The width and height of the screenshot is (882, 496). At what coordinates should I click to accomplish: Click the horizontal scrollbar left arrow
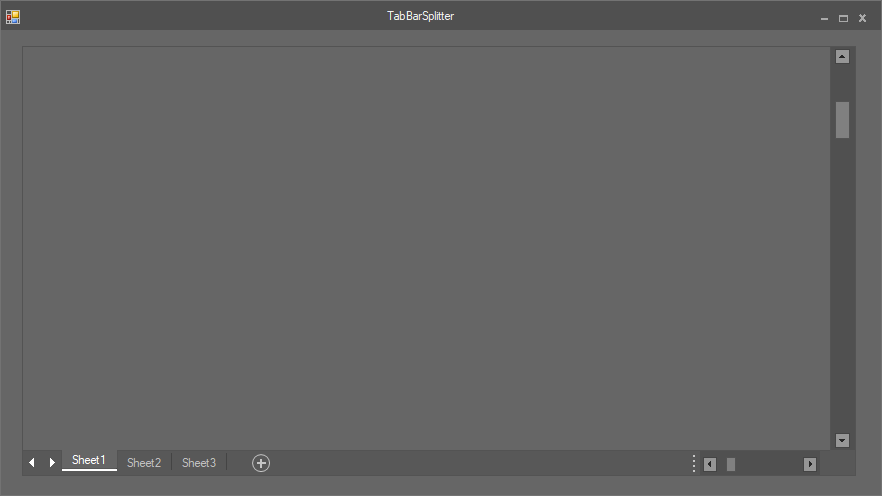(x=710, y=464)
